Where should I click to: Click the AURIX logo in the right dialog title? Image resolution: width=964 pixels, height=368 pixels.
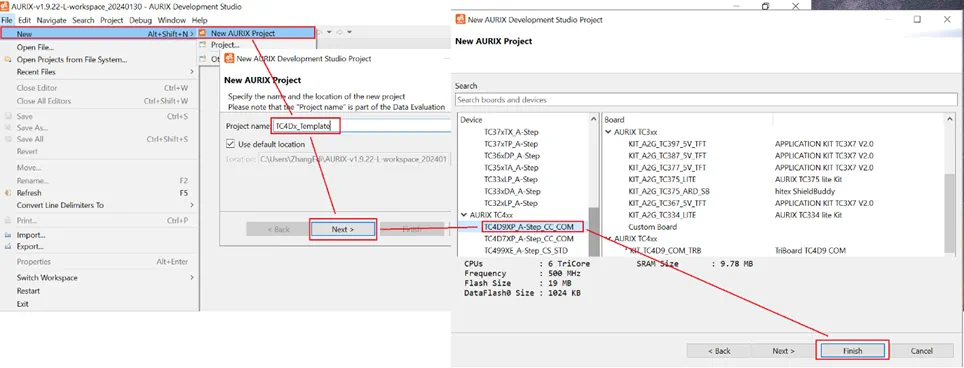(x=460, y=19)
